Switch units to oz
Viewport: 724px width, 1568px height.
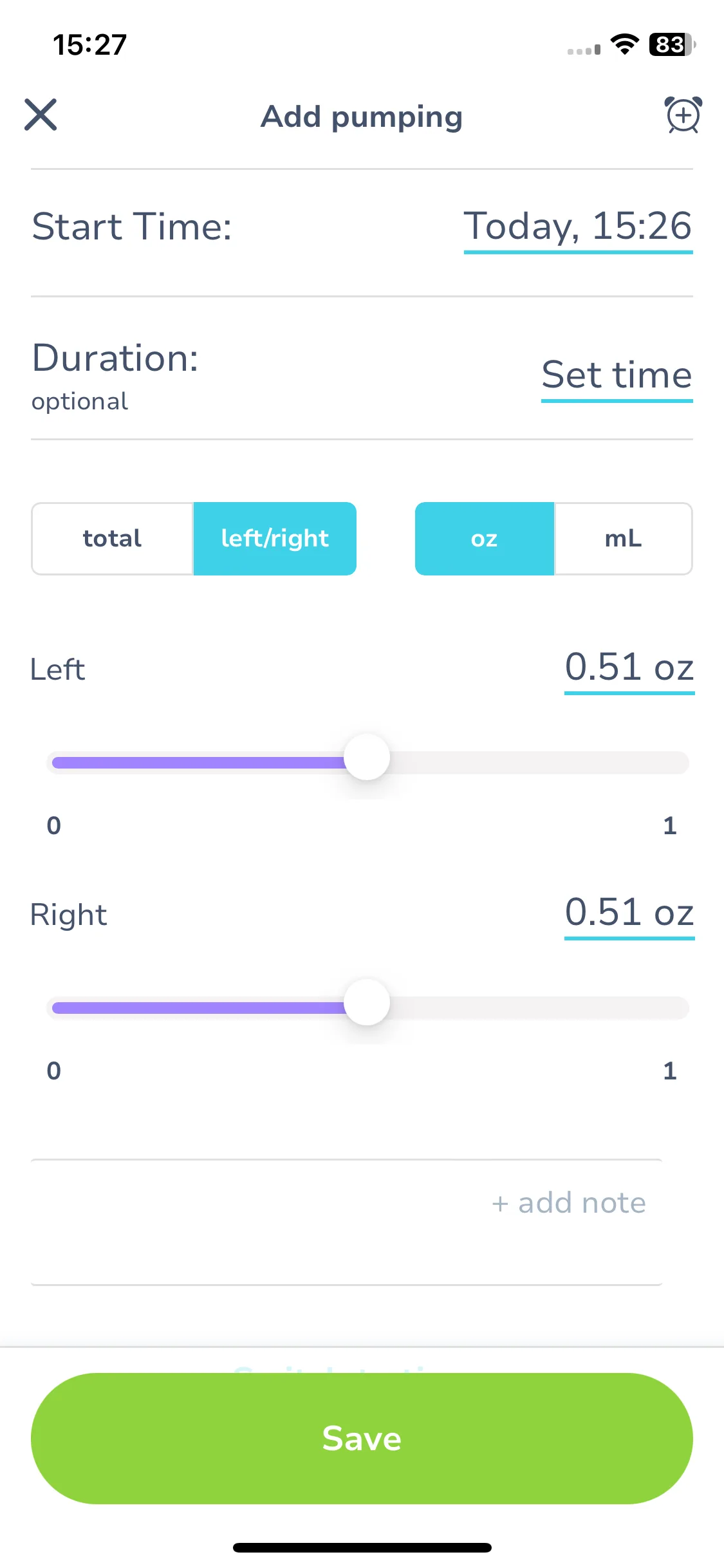[x=485, y=539]
